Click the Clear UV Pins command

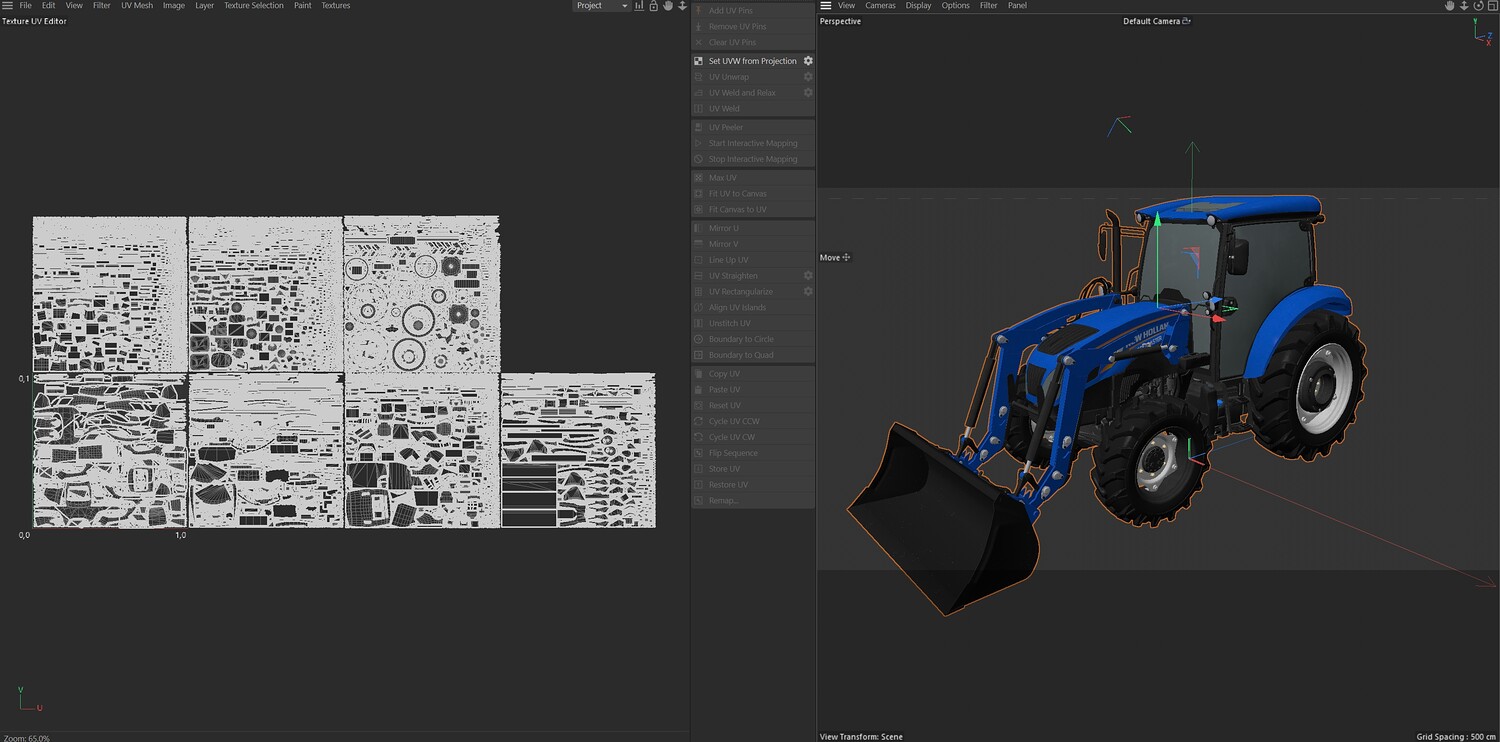(753, 43)
